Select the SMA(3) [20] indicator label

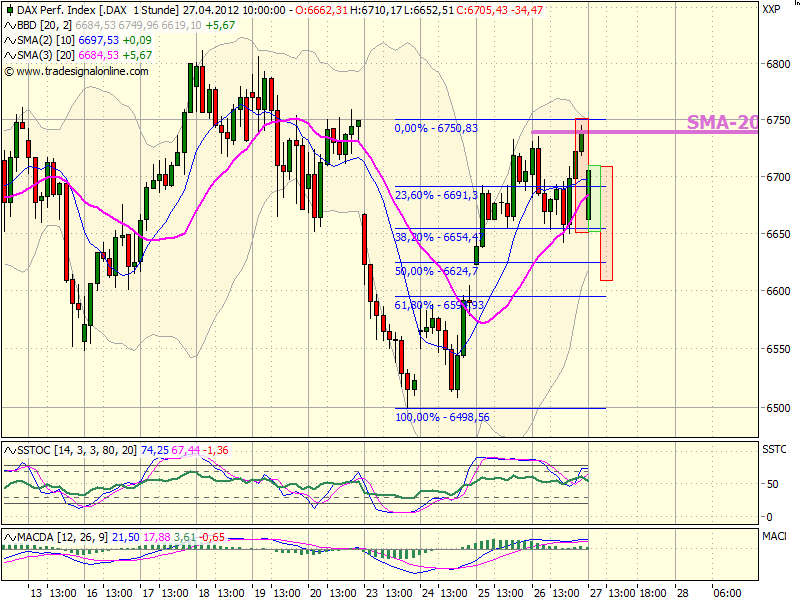pyautogui.click(x=46, y=55)
